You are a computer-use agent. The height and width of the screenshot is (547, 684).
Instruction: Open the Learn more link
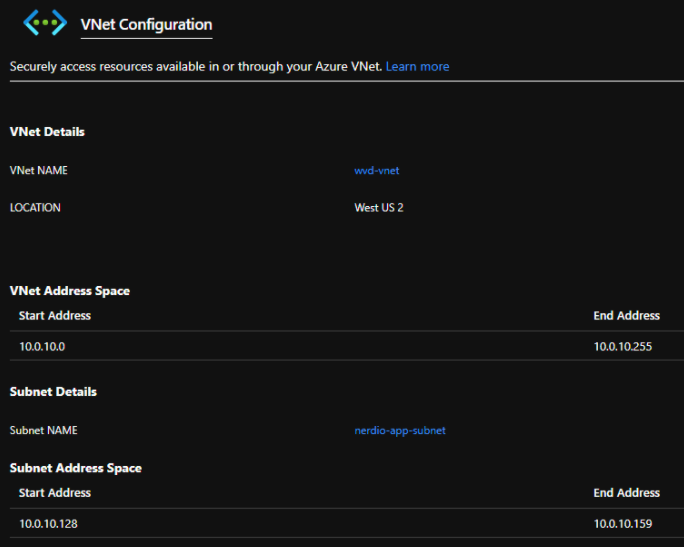(x=417, y=67)
